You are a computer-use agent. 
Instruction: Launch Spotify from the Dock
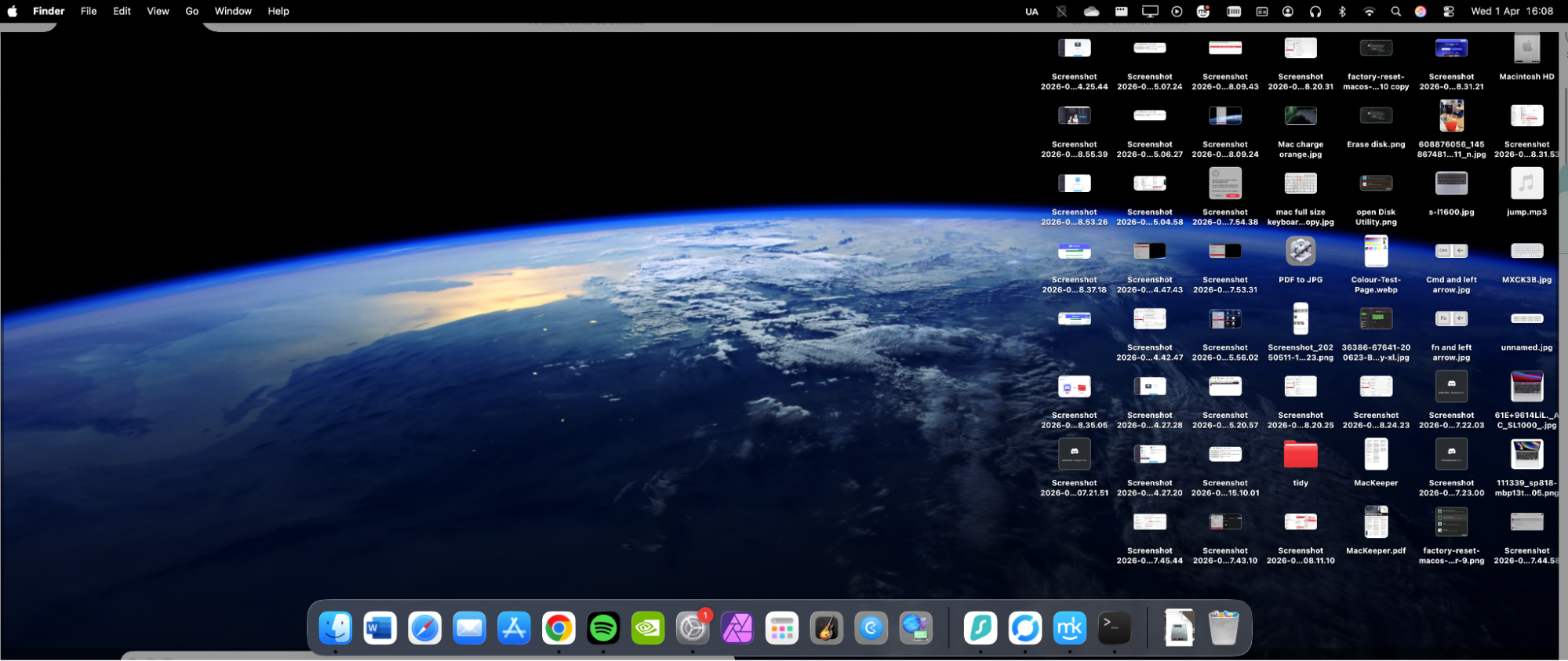(x=604, y=628)
